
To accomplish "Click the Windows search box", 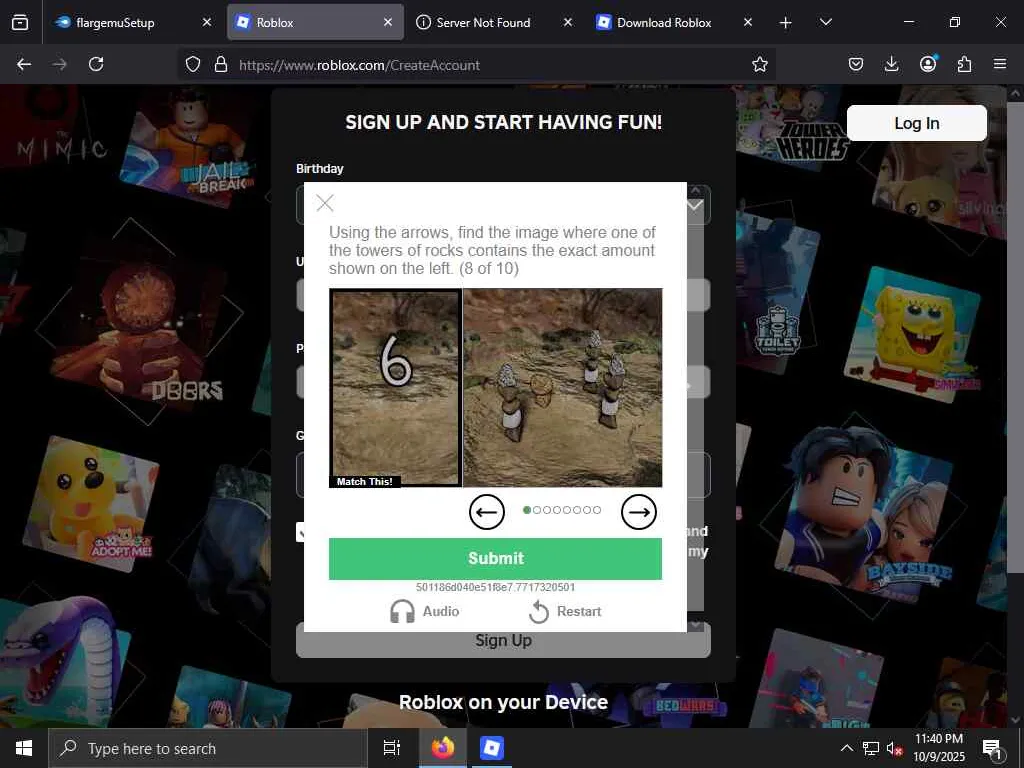I will [x=208, y=748].
